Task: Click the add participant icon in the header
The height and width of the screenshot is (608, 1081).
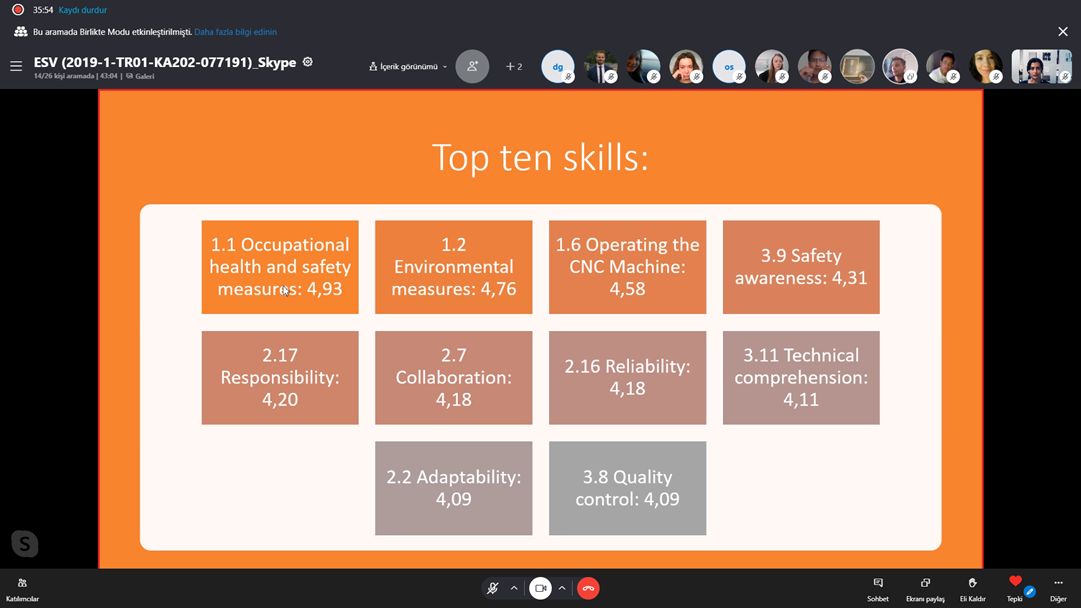Action: coord(472,67)
